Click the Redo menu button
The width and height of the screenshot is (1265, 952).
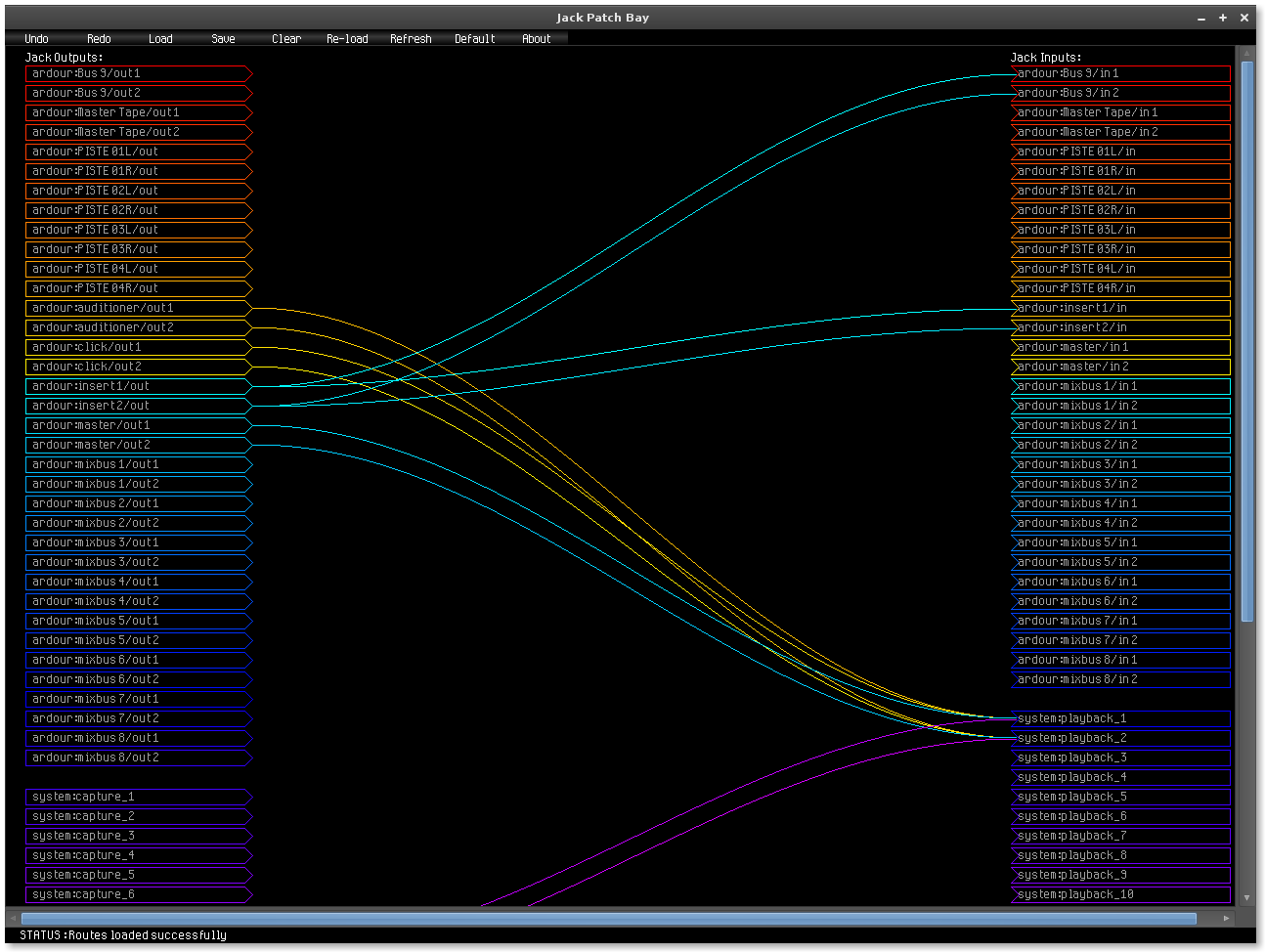click(99, 39)
